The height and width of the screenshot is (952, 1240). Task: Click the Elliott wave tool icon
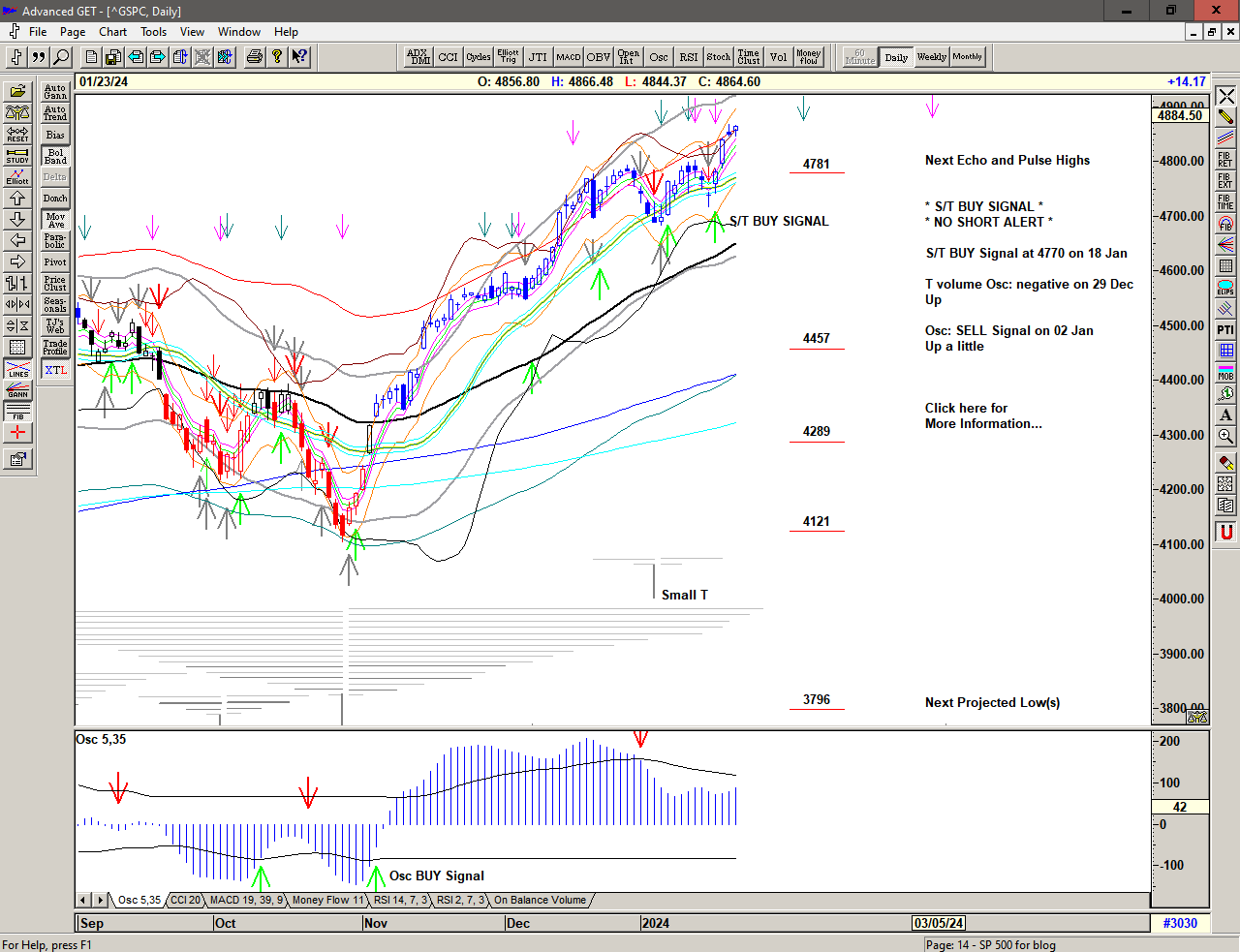[17, 176]
